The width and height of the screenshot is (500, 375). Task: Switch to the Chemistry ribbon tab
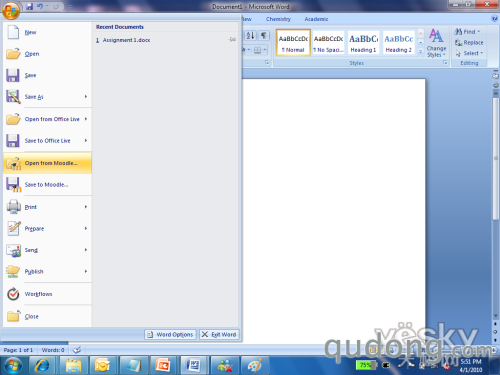coord(278,19)
